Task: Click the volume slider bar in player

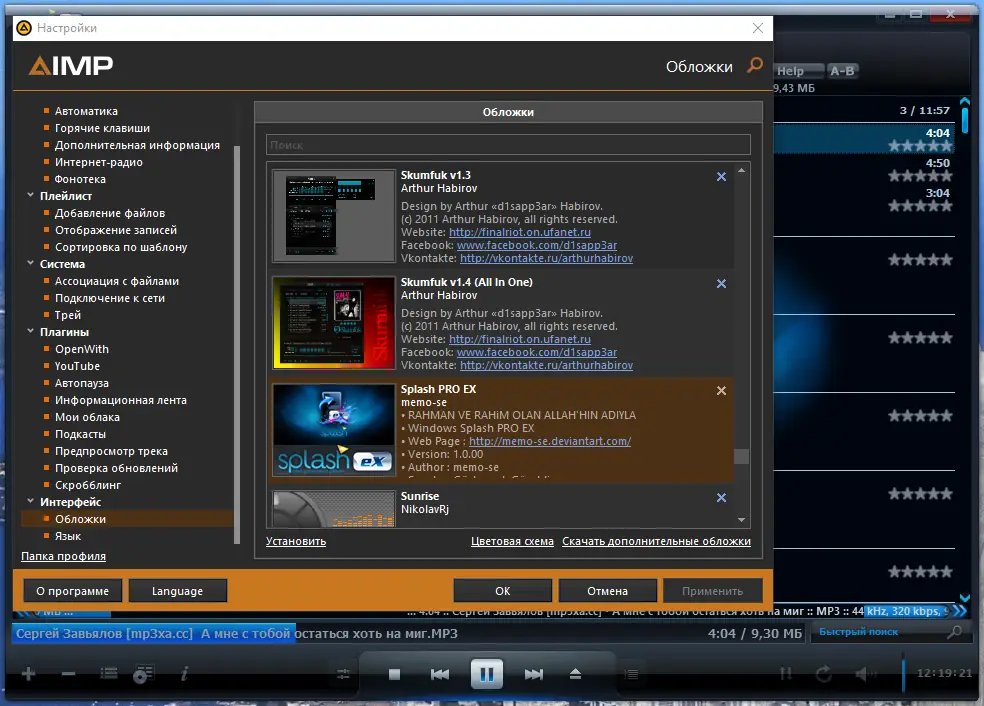Action: [904, 673]
